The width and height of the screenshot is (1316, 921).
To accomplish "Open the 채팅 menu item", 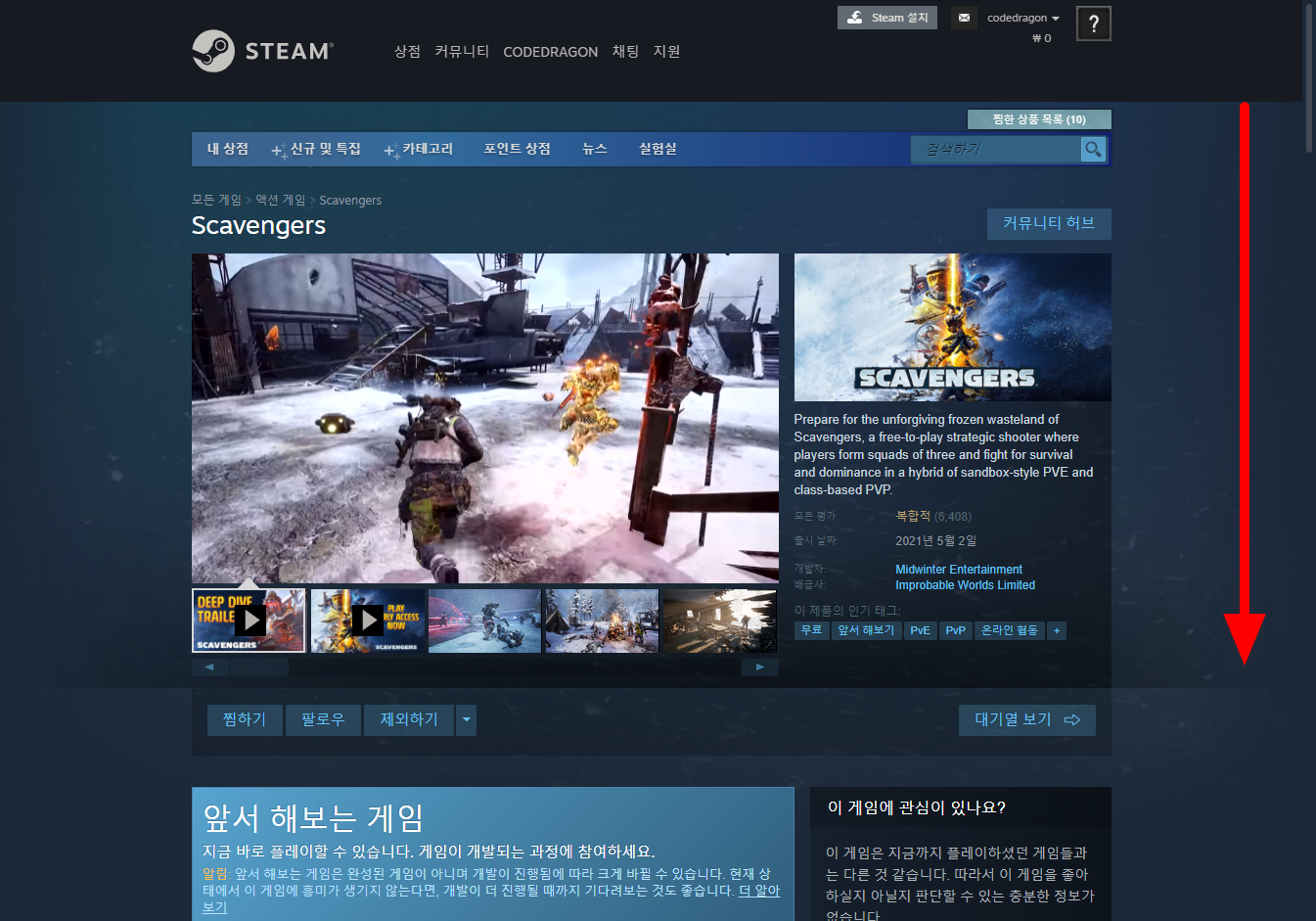I will point(625,52).
